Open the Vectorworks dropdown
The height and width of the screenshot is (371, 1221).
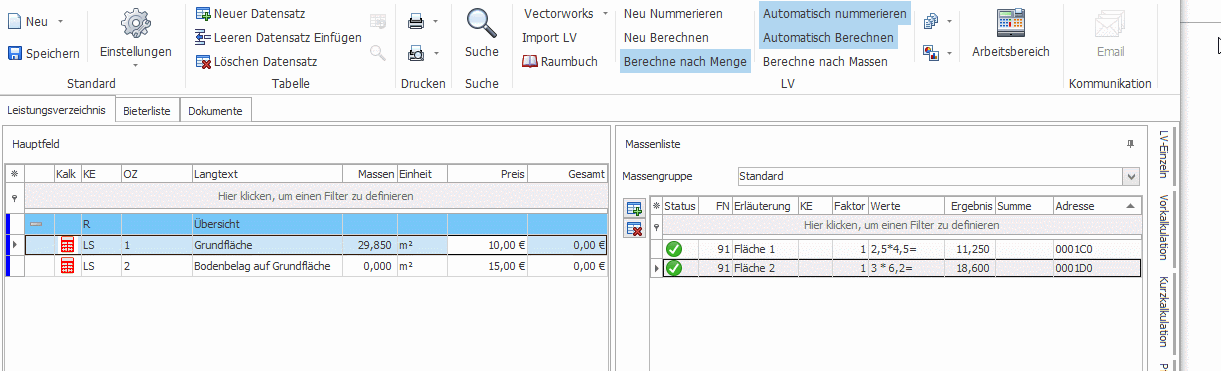(x=566, y=13)
